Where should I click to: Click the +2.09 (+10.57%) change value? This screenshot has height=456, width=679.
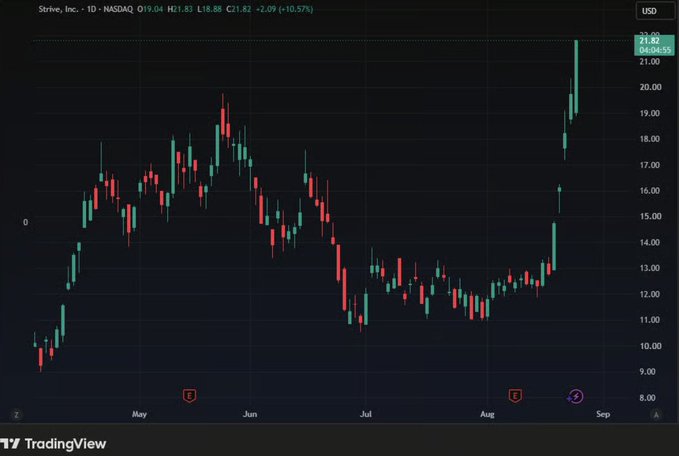(x=284, y=9)
